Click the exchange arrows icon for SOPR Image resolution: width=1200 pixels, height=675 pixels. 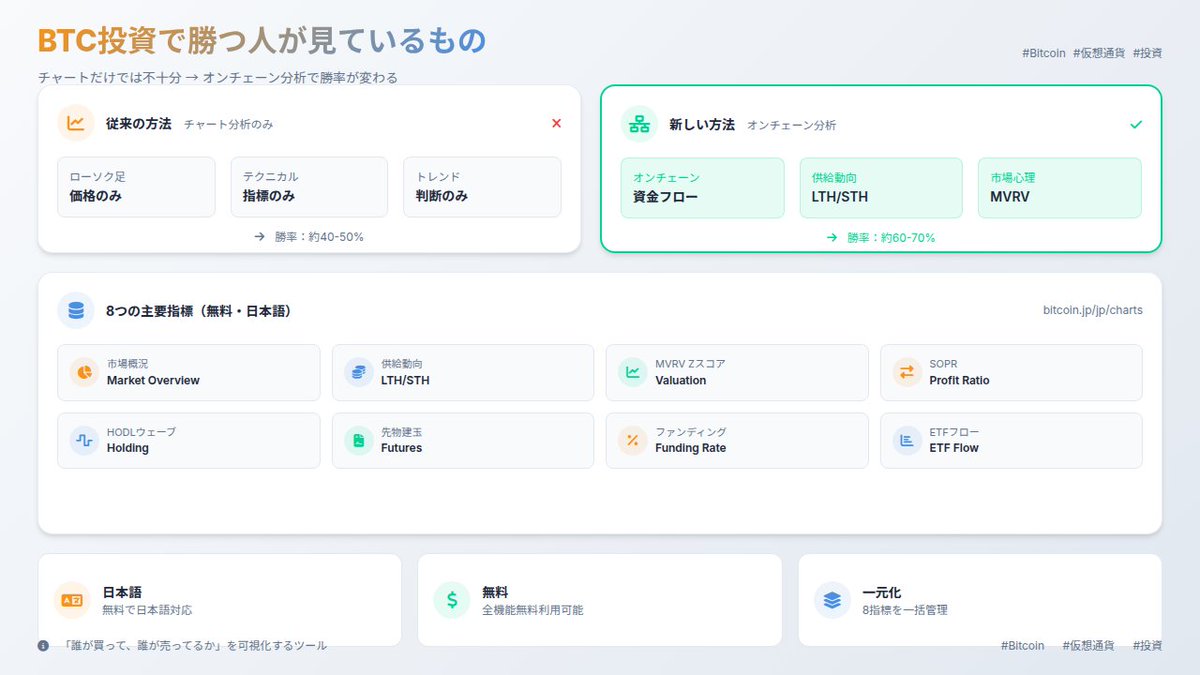(907, 372)
